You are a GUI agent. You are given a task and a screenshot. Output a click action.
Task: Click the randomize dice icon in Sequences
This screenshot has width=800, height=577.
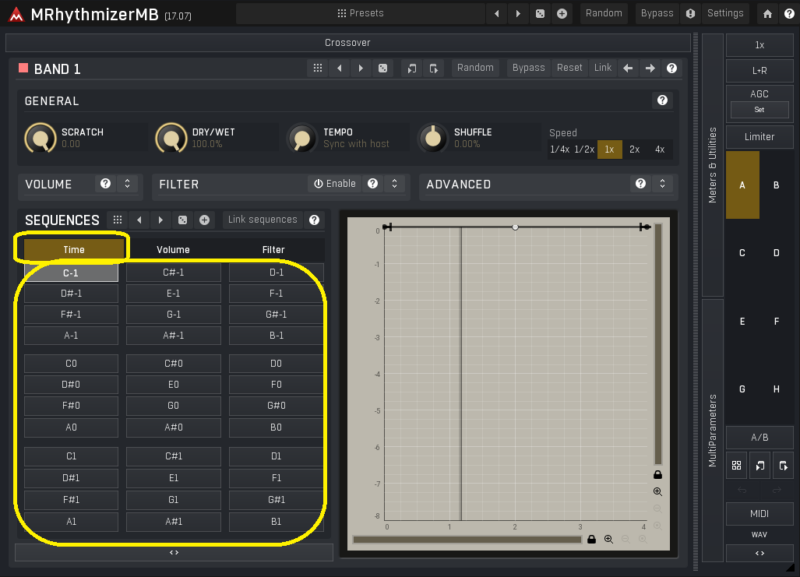coord(182,220)
